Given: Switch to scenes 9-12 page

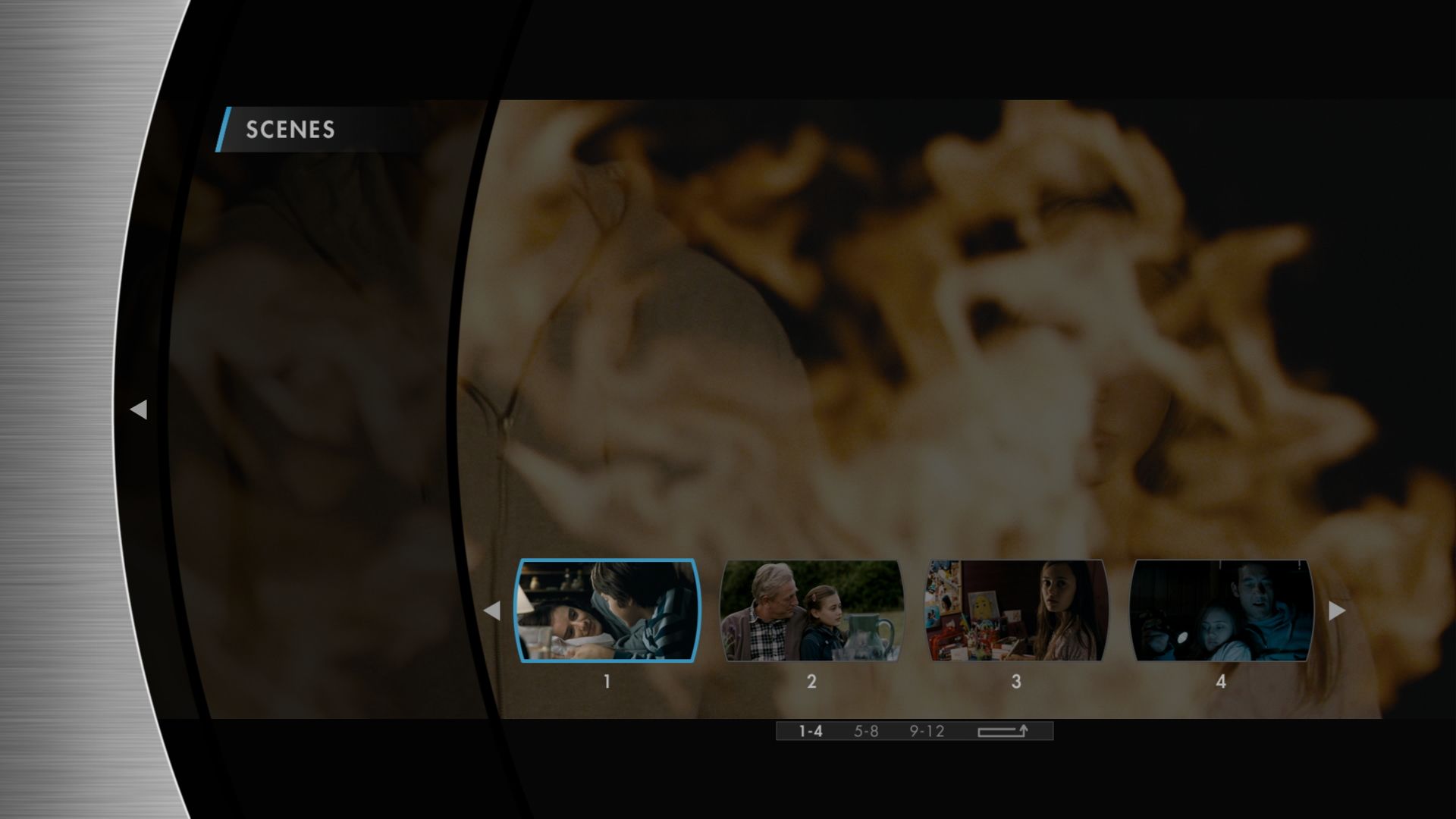Looking at the screenshot, I should tap(927, 731).
